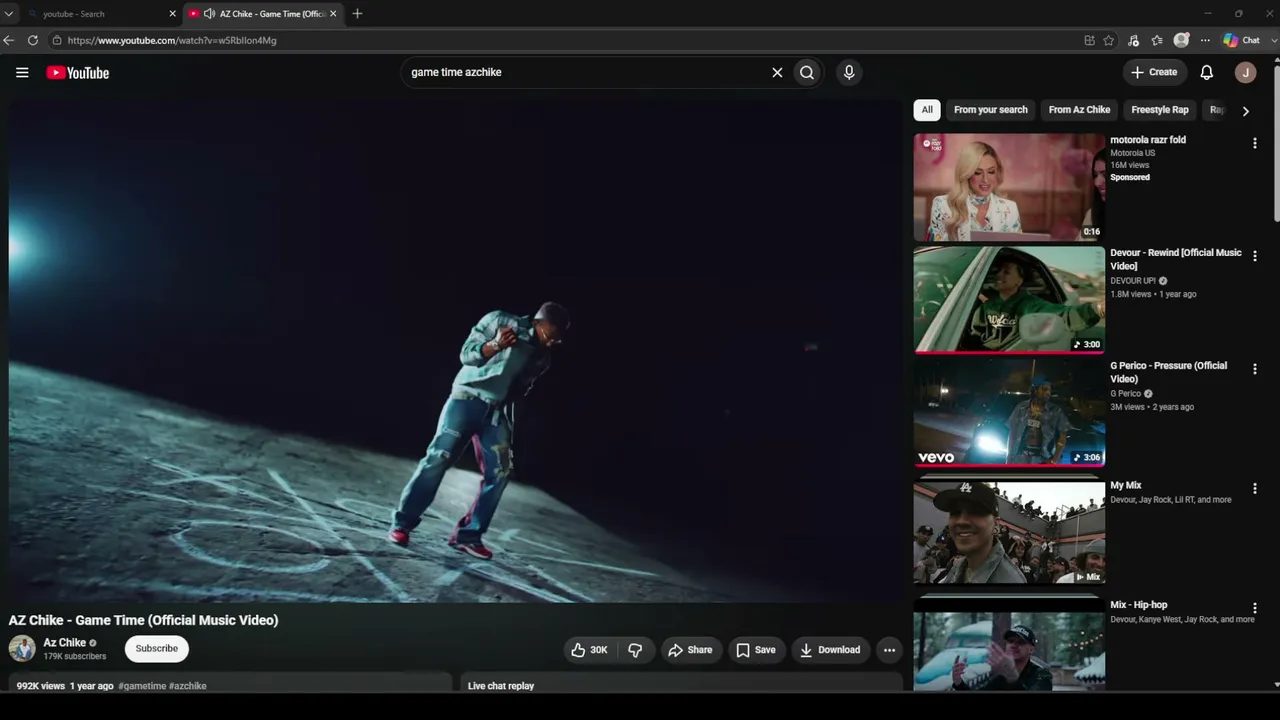The image size is (1280, 720).
Task: Open the My Mix thumbnail
Action: (1009, 532)
